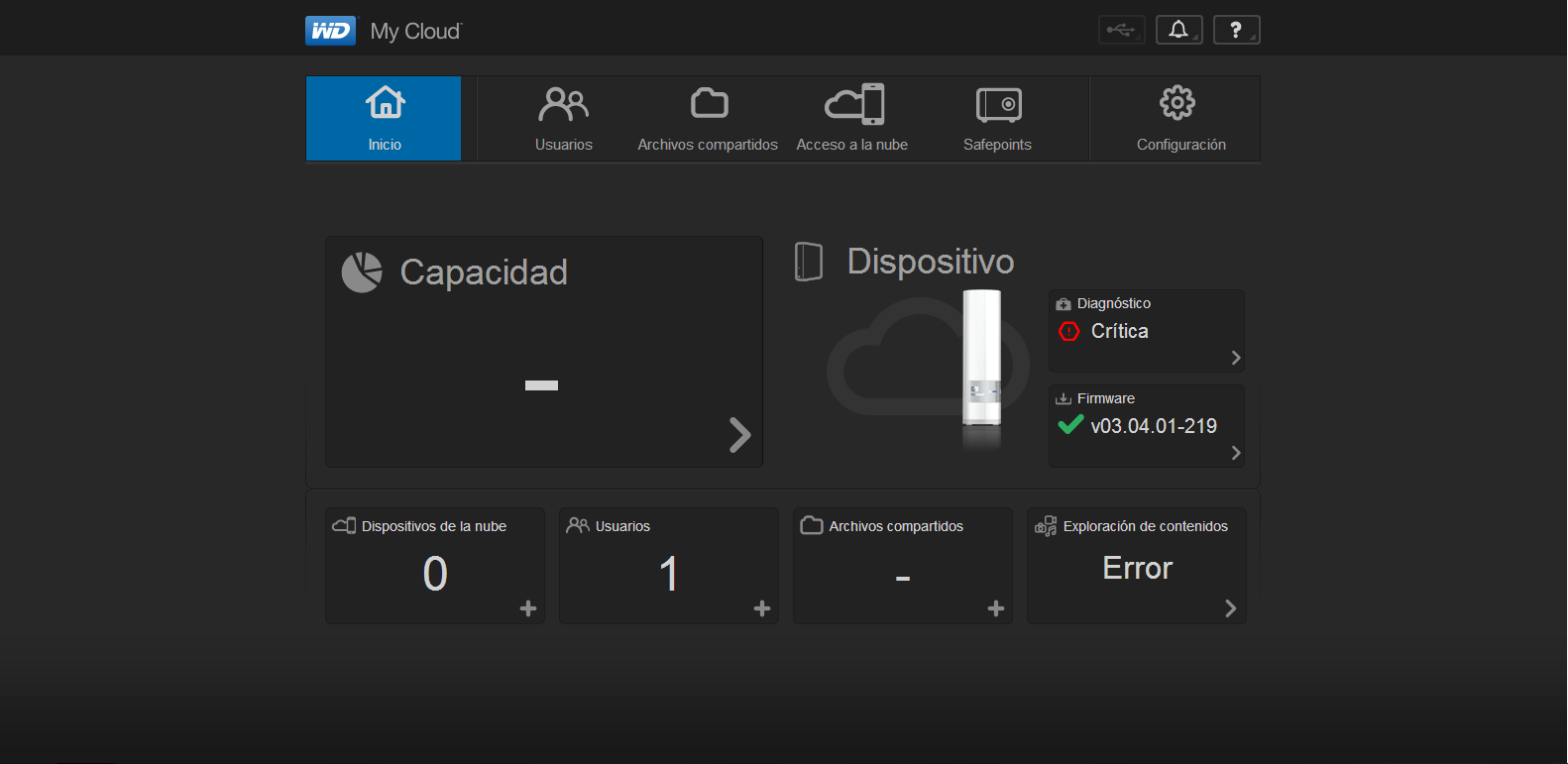The height and width of the screenshot is (764, 1568).
Task: Click the people icon in the Usuarios tile
Action: [578, 526]
